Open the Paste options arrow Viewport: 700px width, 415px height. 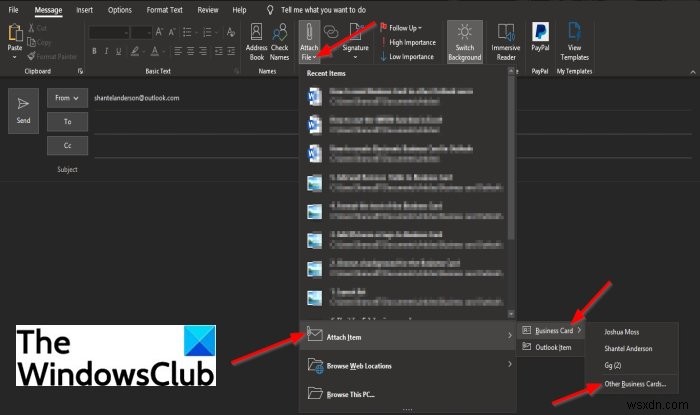(x=15, y=57)
